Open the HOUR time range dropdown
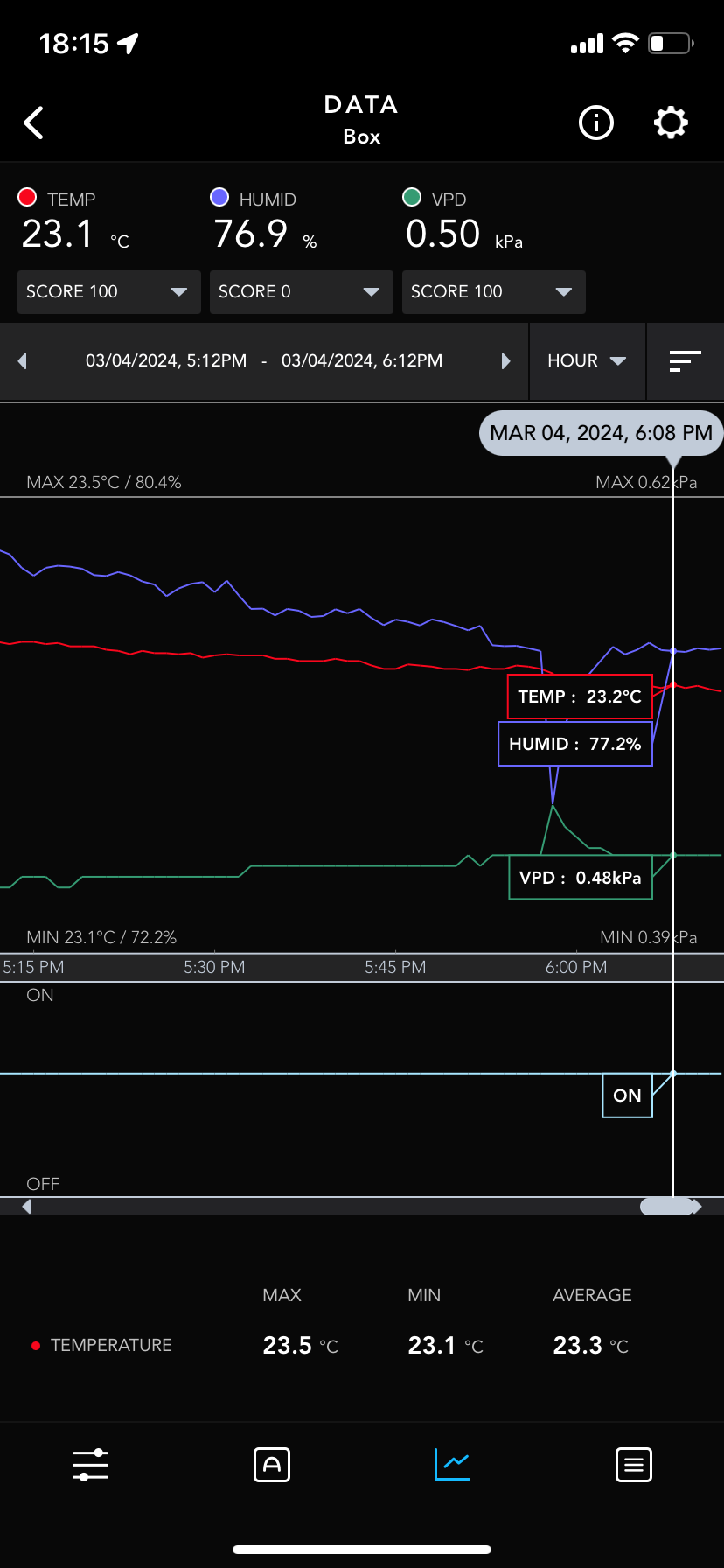 587,361
